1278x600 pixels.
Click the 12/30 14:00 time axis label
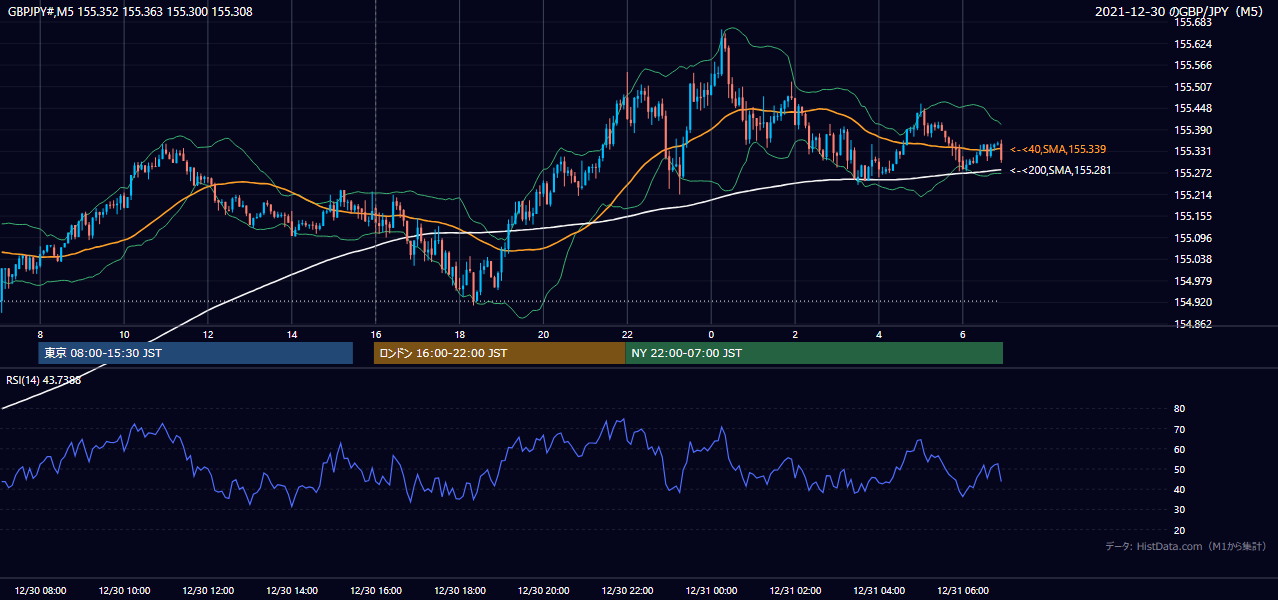(292, 590)
